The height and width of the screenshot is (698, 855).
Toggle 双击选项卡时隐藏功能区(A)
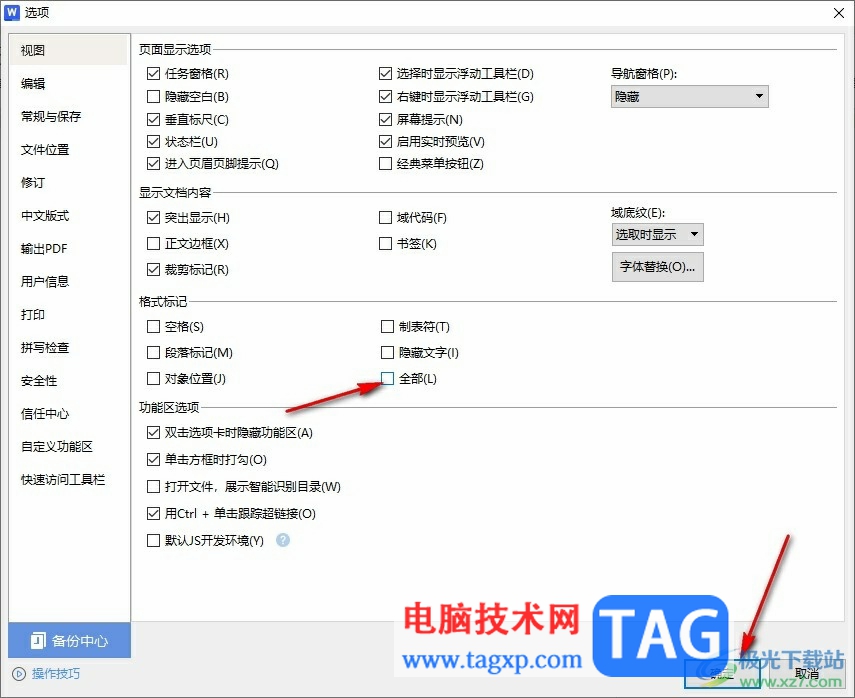tap(153, 432)
